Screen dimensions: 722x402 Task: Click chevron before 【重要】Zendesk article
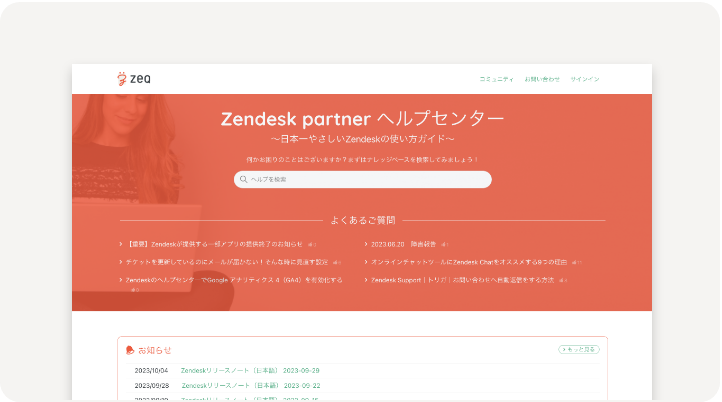pos(121,244)
